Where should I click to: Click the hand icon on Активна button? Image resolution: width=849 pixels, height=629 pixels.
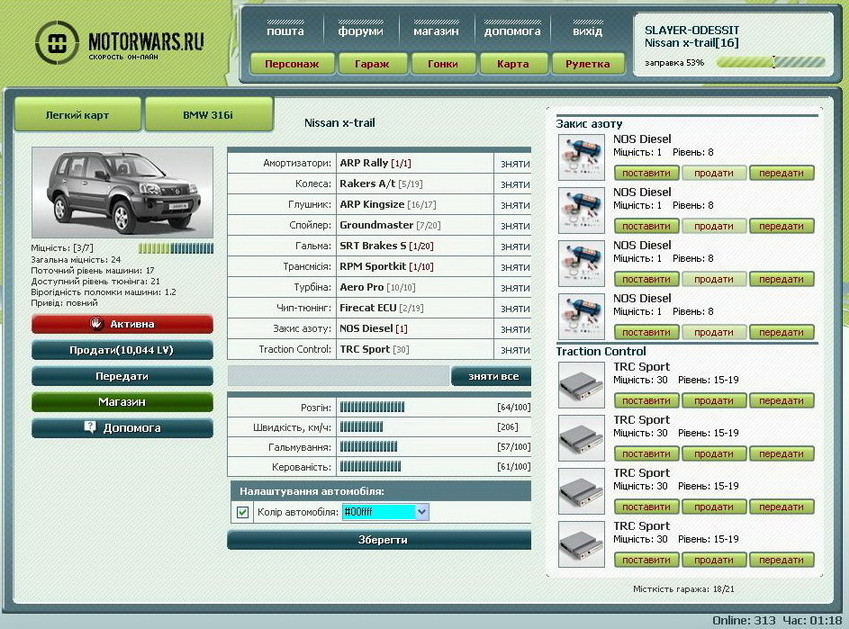coord(96,324)
